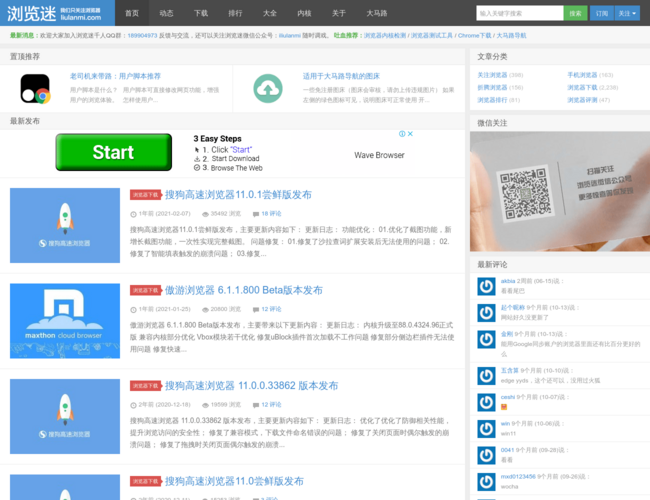650x500 pixels.
Task: Open 浏览器内核检测 link
Action: point(385,36)
